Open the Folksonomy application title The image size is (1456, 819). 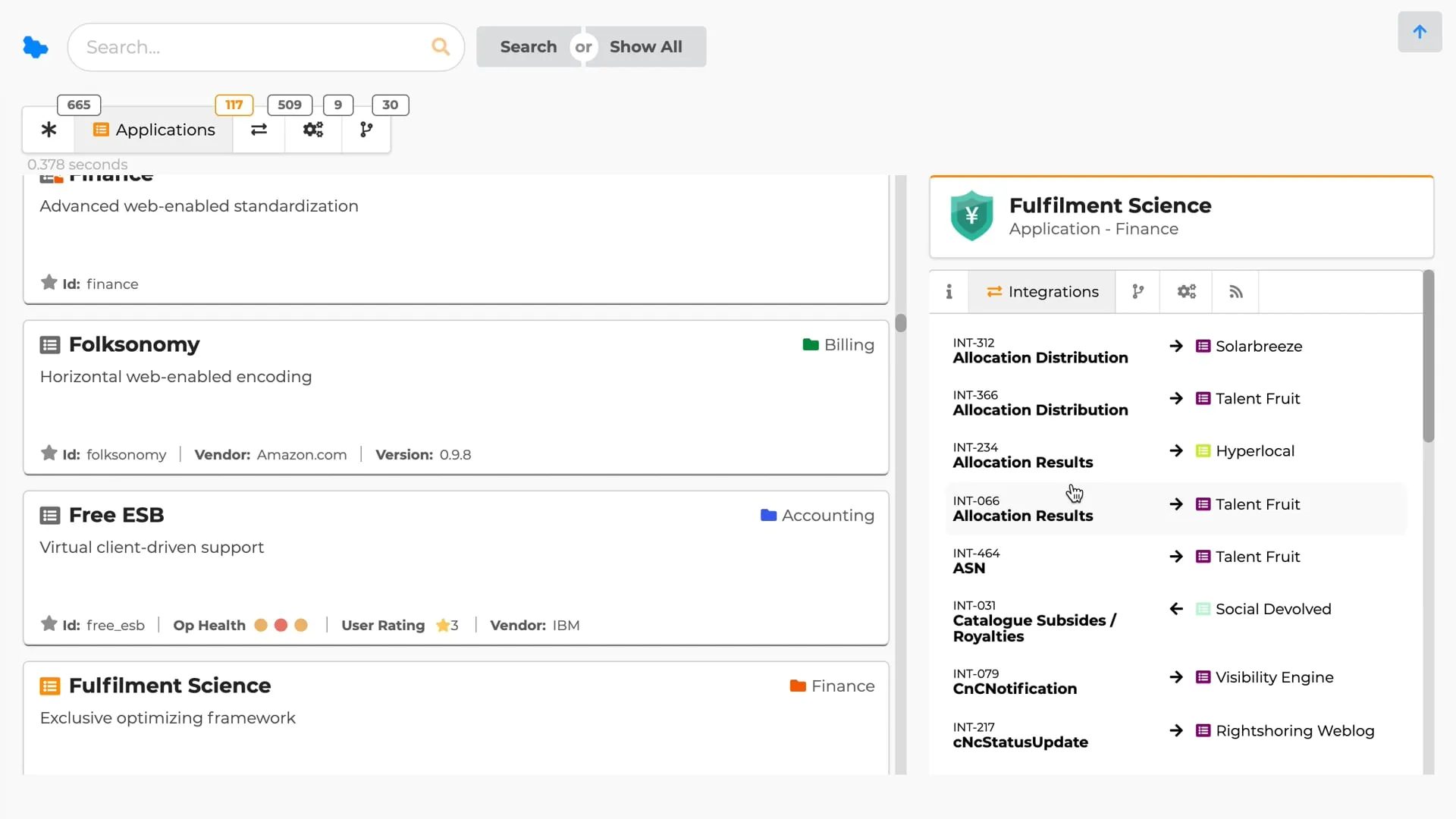pyautogui.click(x=134, y=344)
